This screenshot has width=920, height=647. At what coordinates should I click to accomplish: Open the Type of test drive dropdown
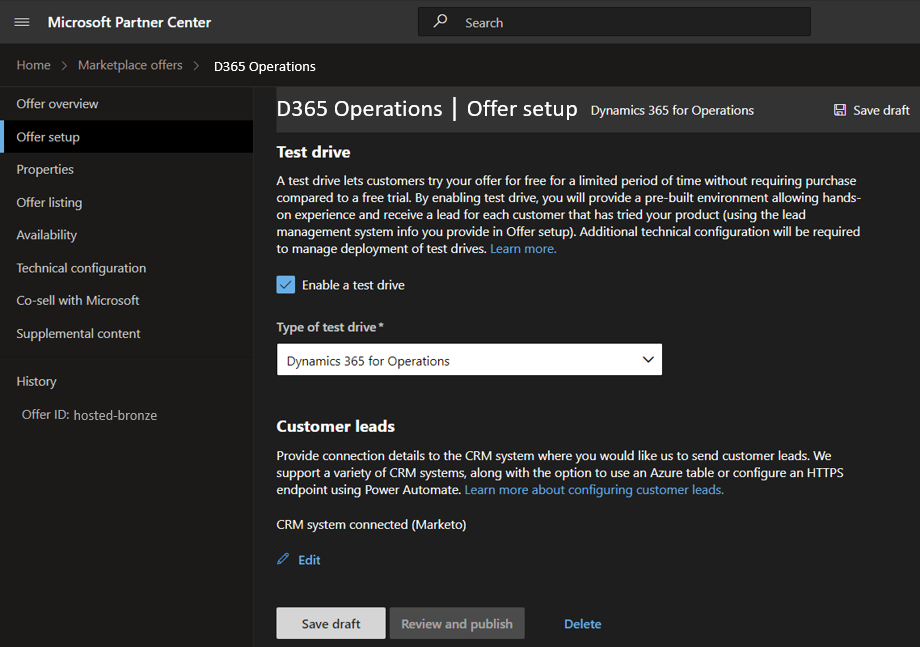[469, 360]
